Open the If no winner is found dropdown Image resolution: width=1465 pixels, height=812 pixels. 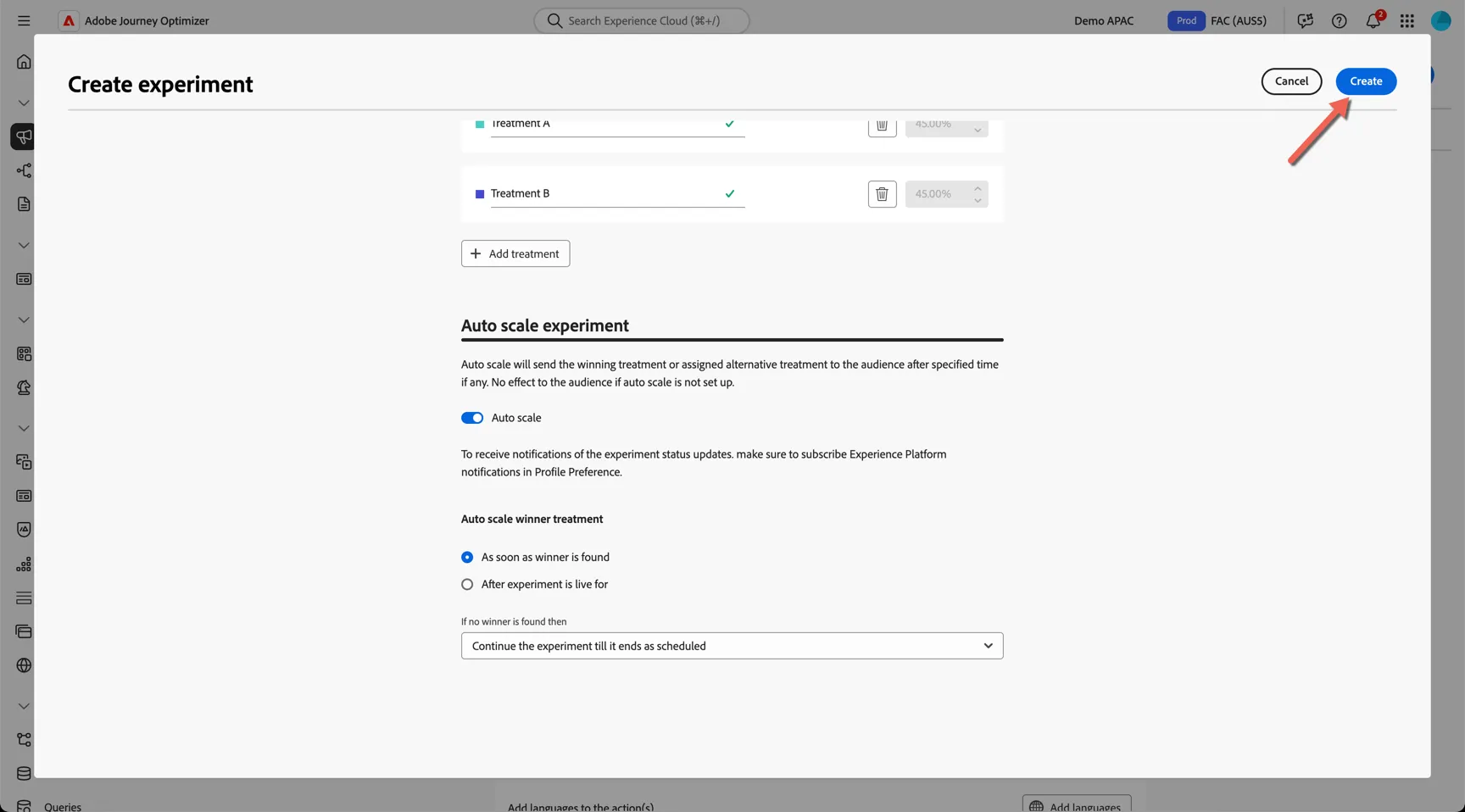coord(732,646)
